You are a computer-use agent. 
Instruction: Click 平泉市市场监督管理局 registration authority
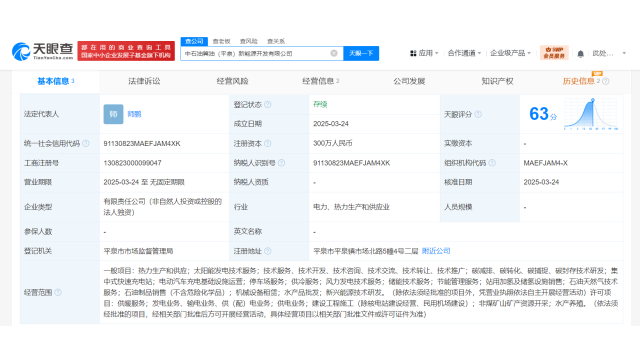coord(138,251)
